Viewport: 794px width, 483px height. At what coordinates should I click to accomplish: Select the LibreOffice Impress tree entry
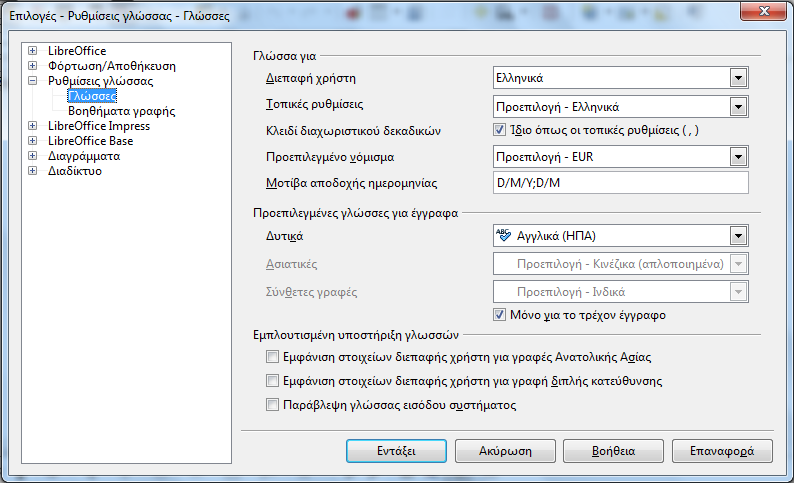point(99,126)
